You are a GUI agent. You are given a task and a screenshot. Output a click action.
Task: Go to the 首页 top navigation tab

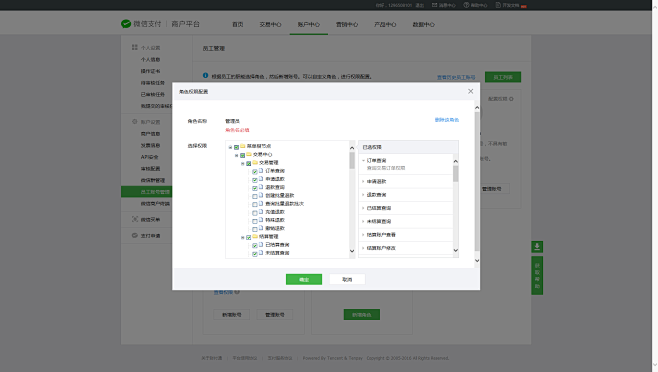238,24
